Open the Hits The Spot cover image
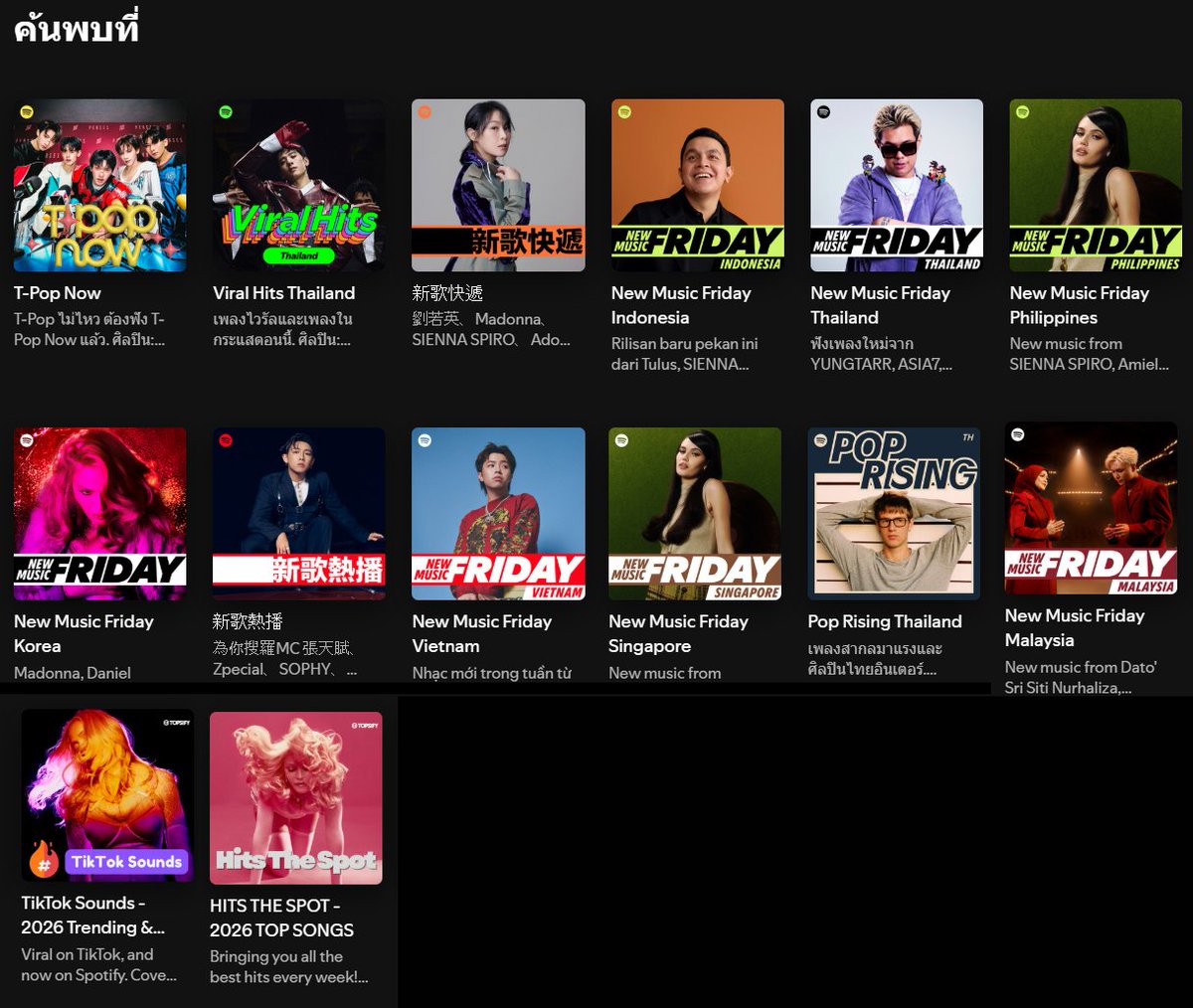Image resolution: width=1193 pixels, height=1008 pixels. coord(295,798)
